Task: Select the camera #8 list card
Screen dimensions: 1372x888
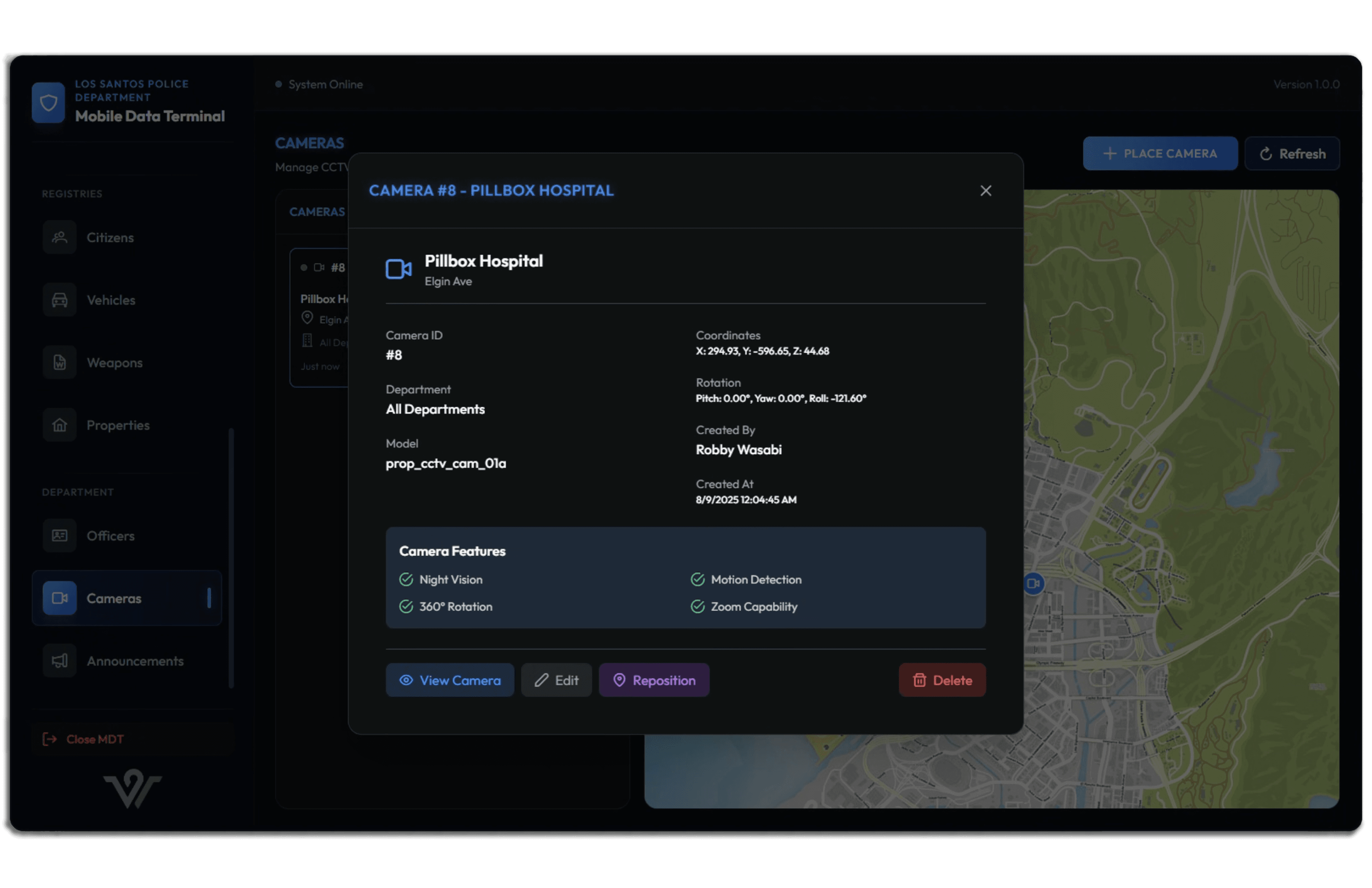Action: [x=320, y=318]
